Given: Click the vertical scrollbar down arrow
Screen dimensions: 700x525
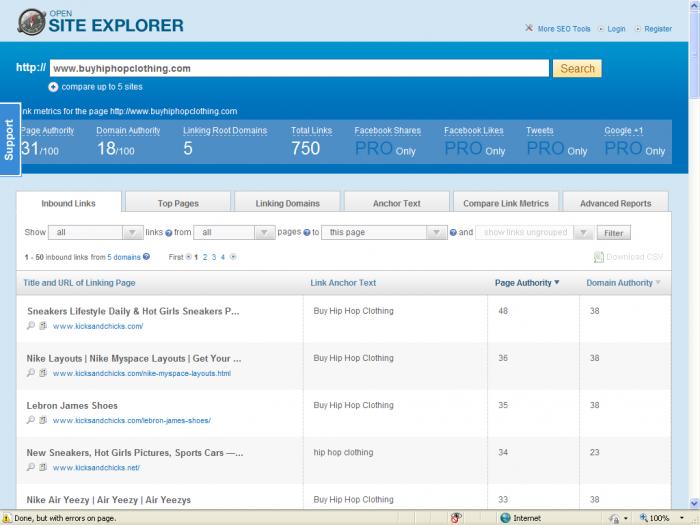Looking at the screenshot, I should [x=694, y=503].
